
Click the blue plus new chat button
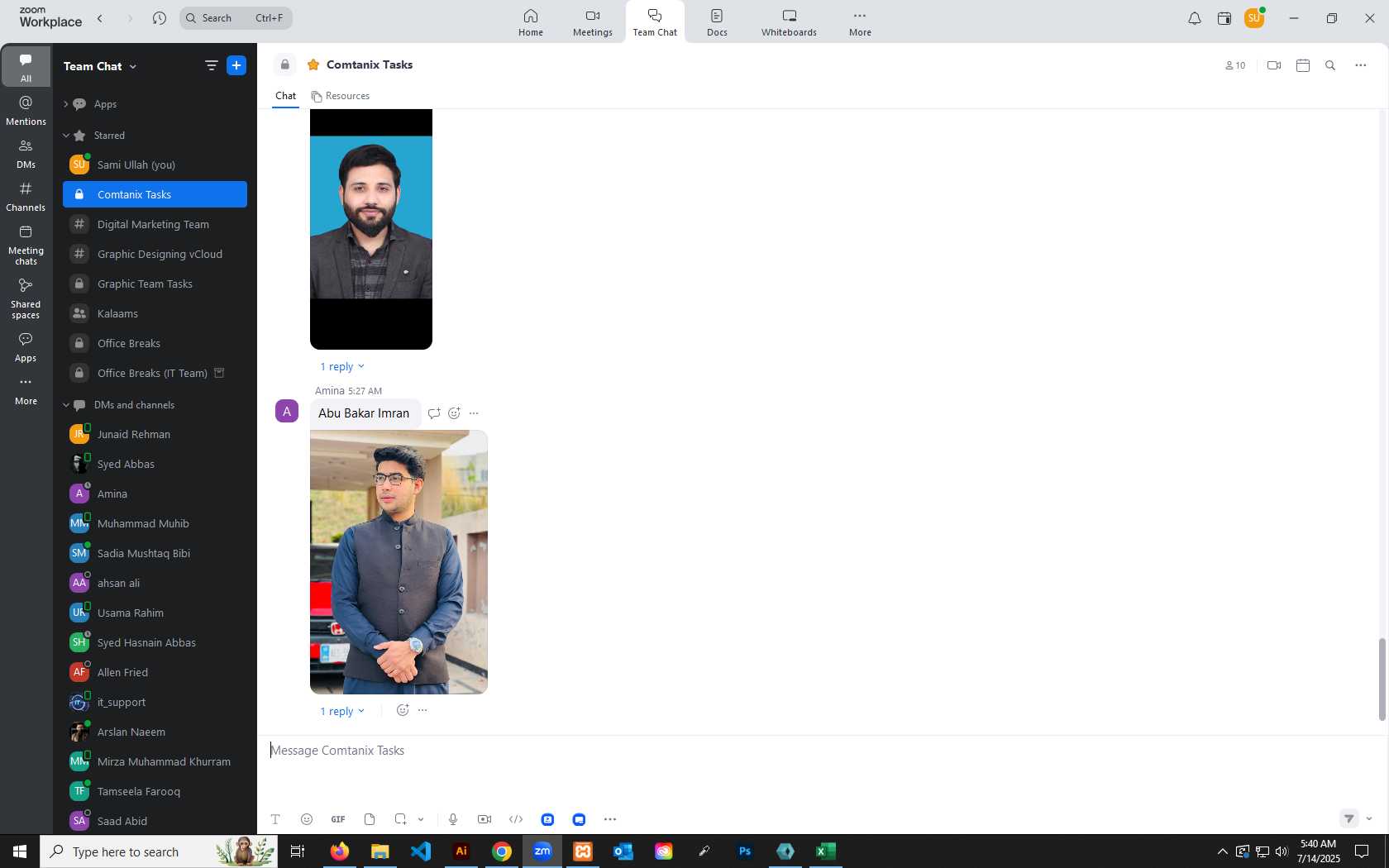point(236,65)
